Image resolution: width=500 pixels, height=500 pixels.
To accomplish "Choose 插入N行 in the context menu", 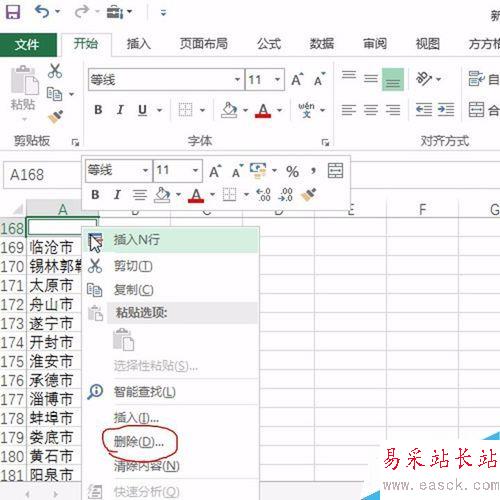I will pos(171,240).
